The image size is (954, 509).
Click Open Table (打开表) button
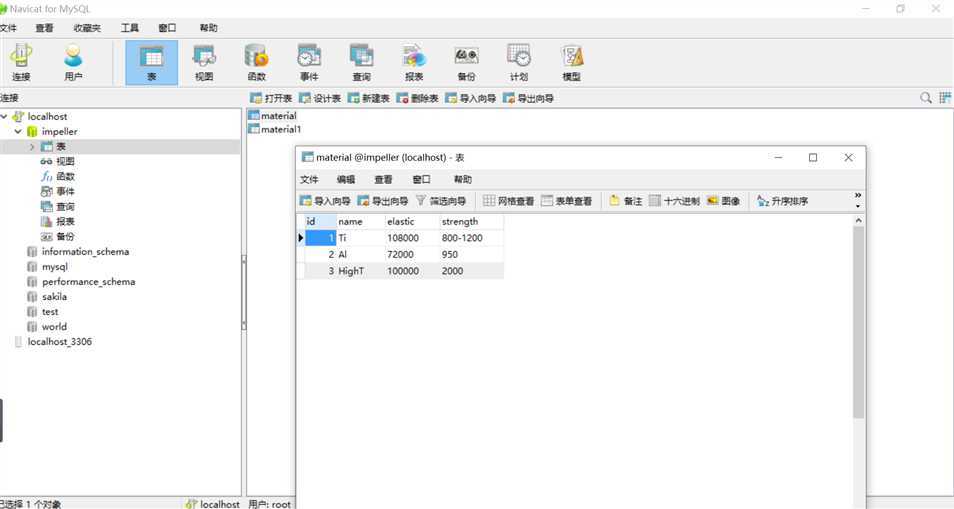click(271, 98)
